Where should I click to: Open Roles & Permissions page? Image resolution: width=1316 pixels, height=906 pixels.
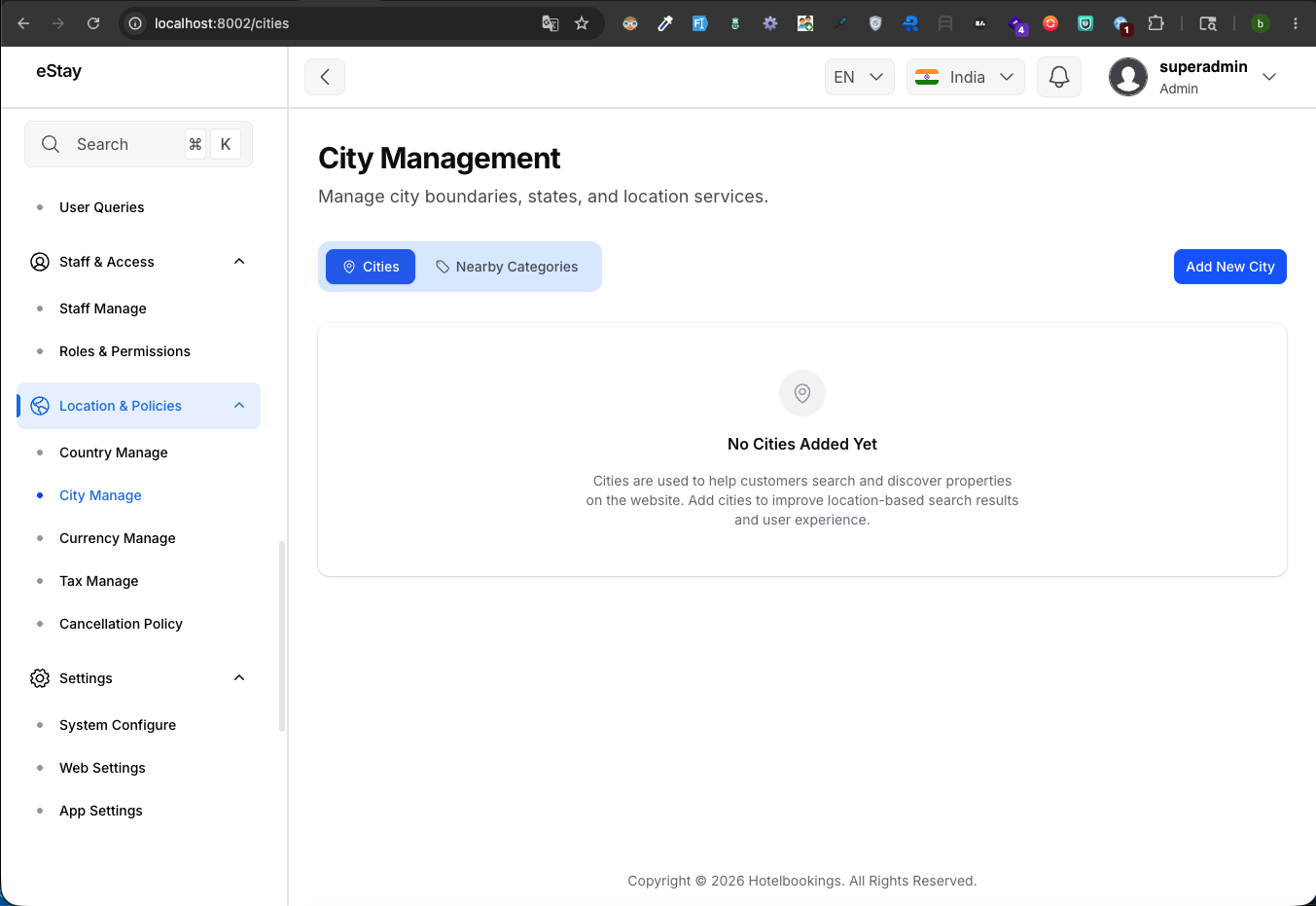124,351
